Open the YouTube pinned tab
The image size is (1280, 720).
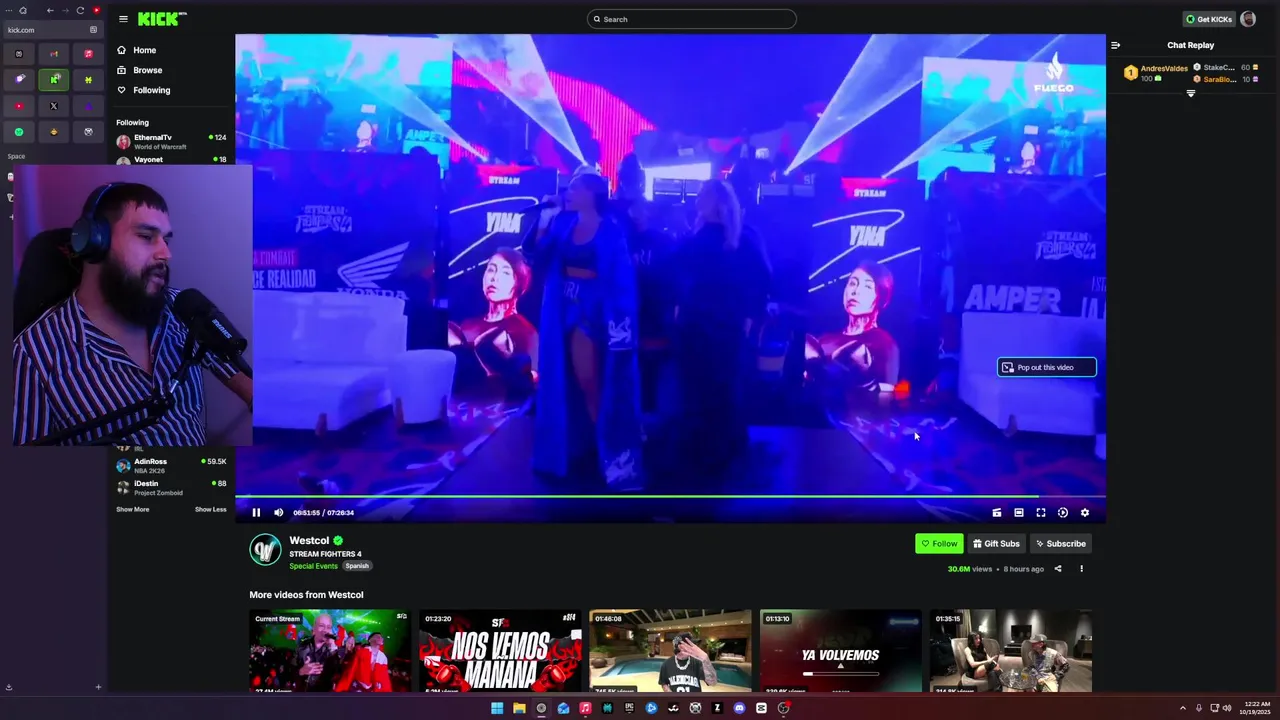(x=19, y=105)
